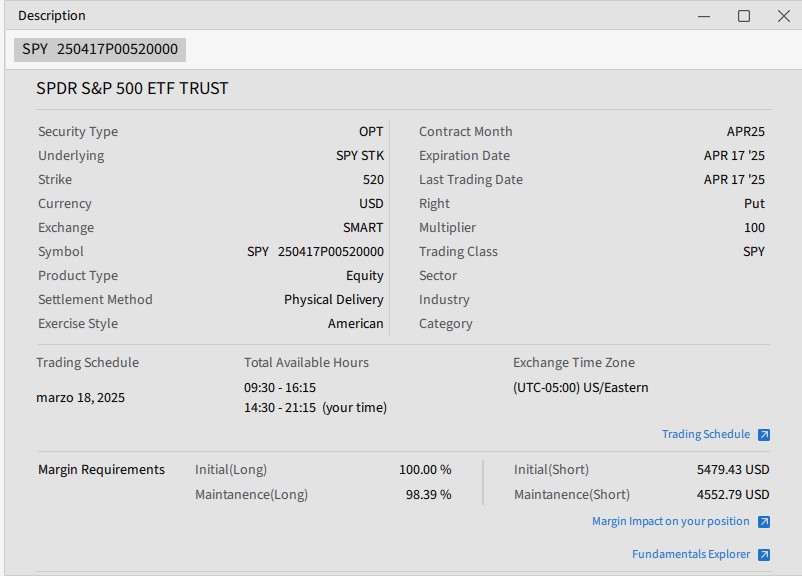This screenshot has width=802, height=576.
Task: Click the SPDR S&P 500 ETF TRUST heading
Action: click(x=132, y=88)
